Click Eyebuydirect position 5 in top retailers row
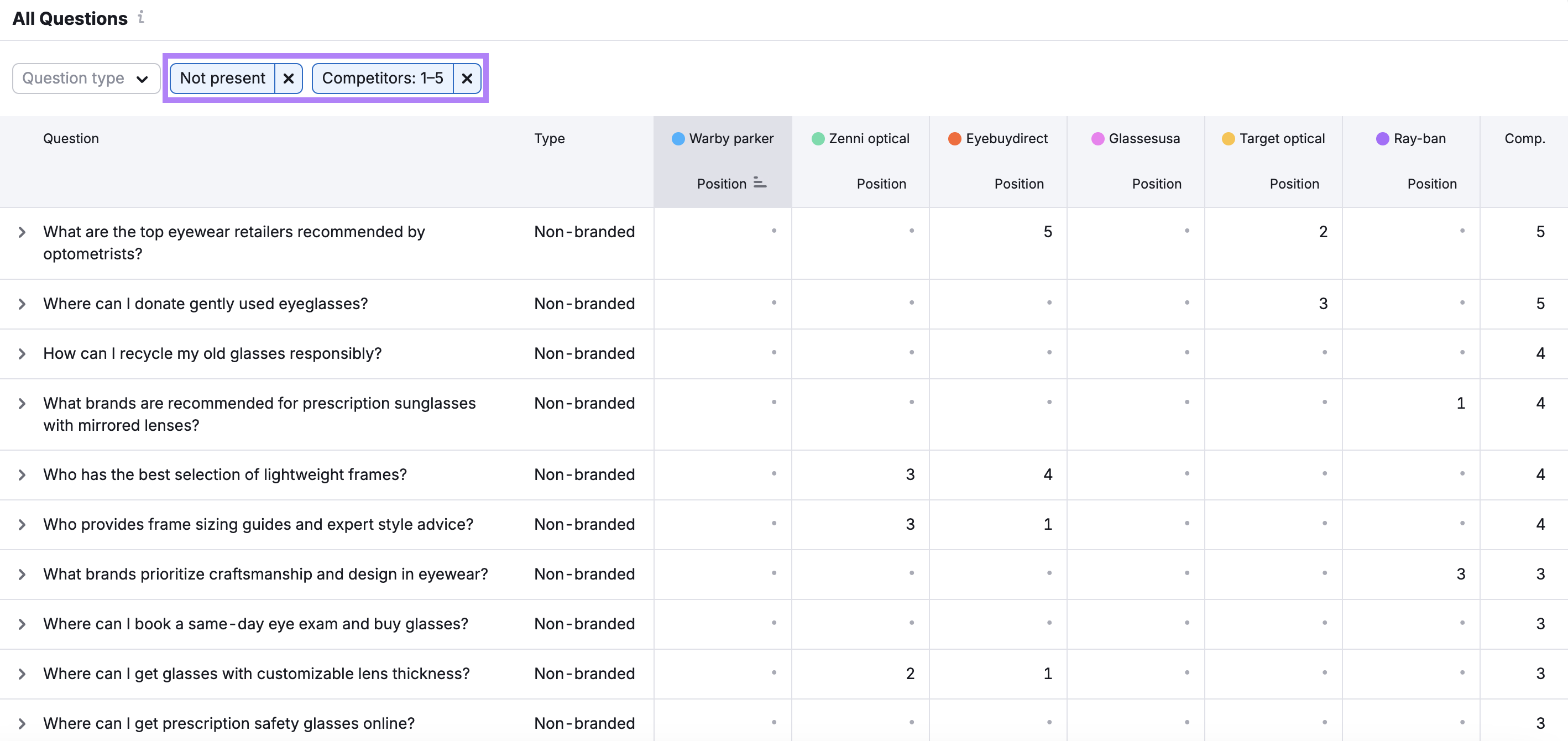Screen dimensions: 1568x741 [1048, 232]
